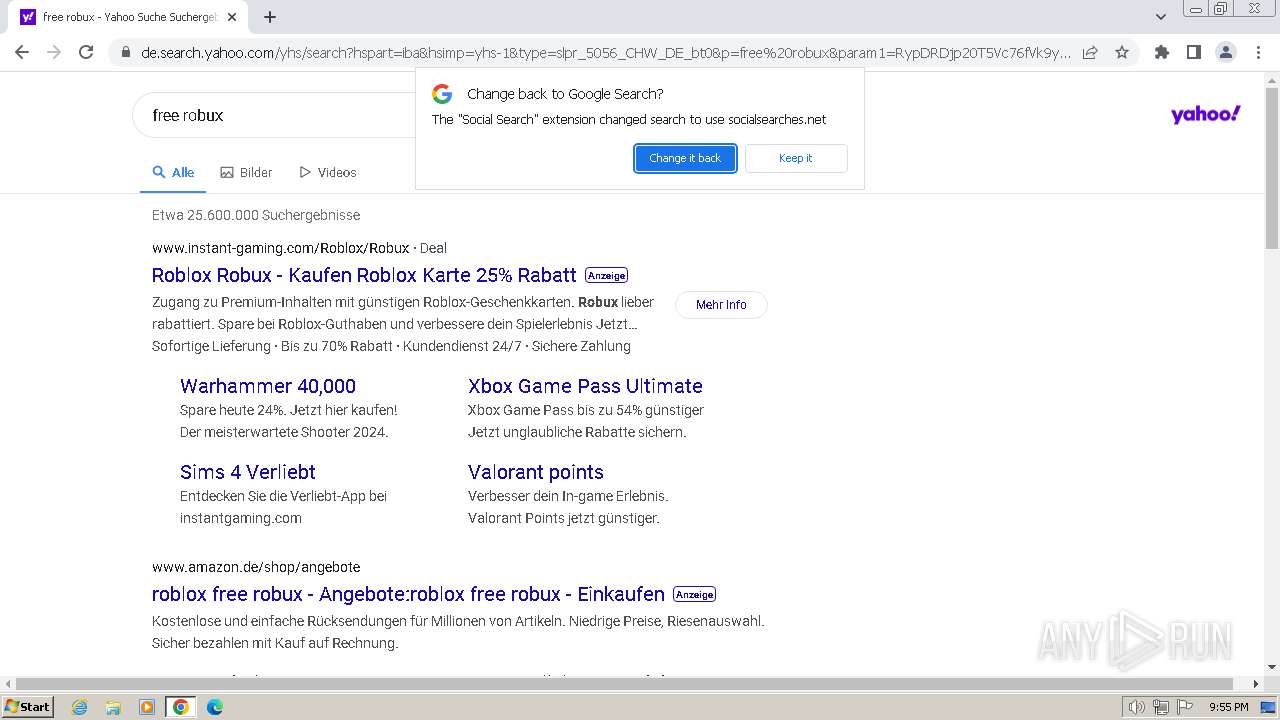
Task: Launch Internet Explorer from taskbar
Action: tap(79, 707)
